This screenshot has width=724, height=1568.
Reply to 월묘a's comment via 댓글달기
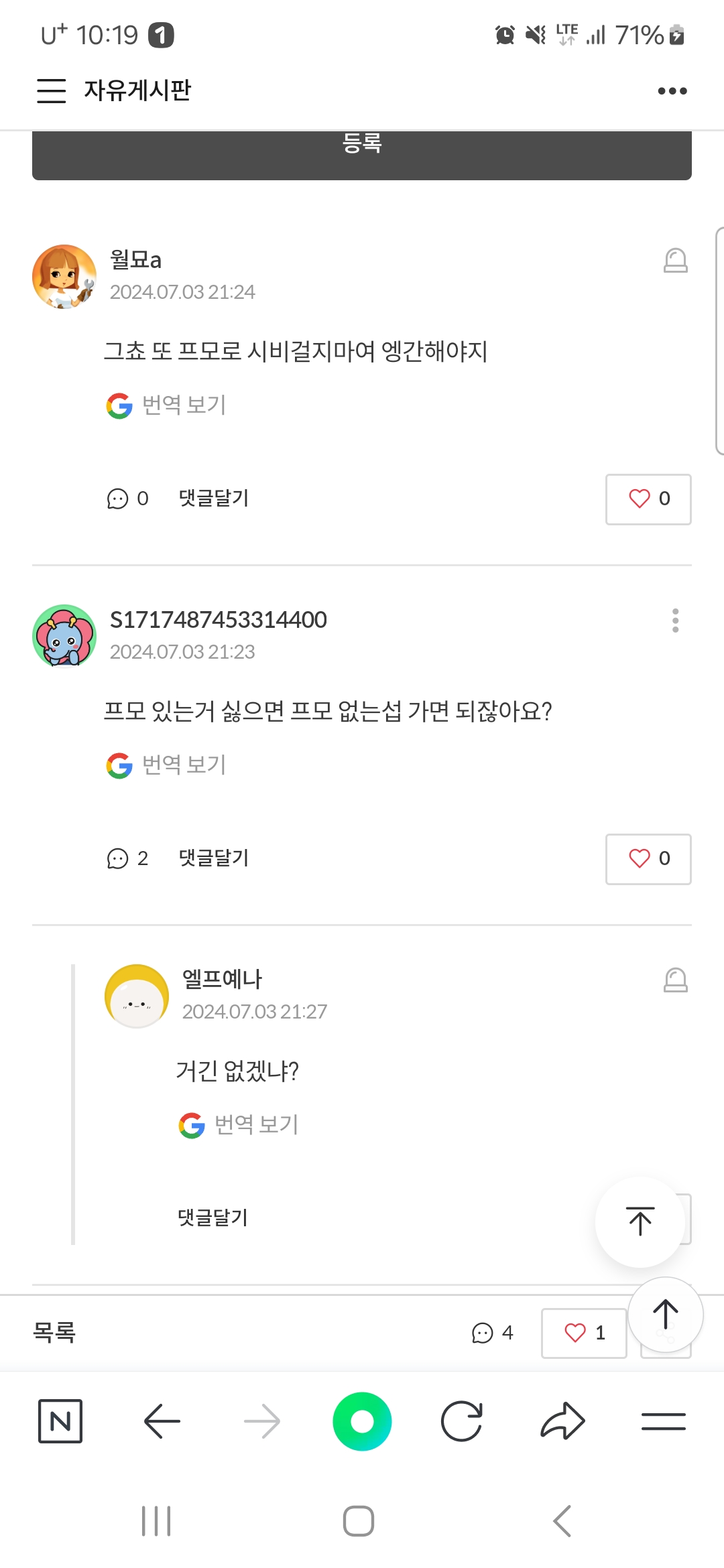[214, 499]
